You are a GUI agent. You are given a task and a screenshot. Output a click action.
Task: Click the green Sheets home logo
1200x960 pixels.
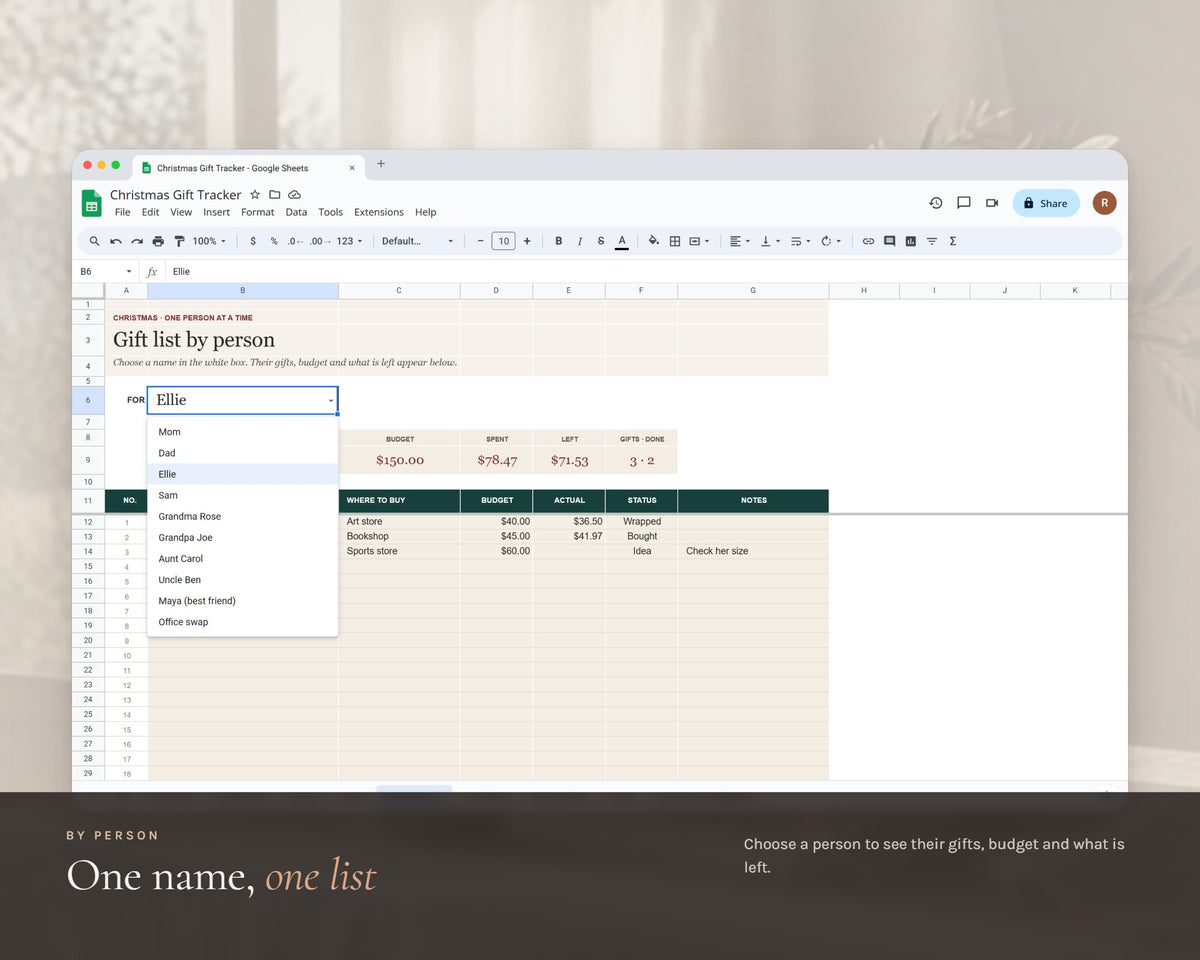point(92,203)
